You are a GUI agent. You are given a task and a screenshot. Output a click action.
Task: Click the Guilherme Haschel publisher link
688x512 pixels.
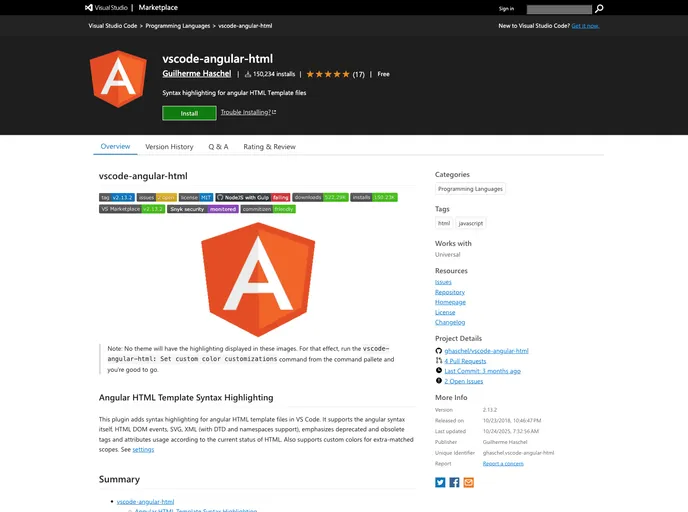point(196,74)
